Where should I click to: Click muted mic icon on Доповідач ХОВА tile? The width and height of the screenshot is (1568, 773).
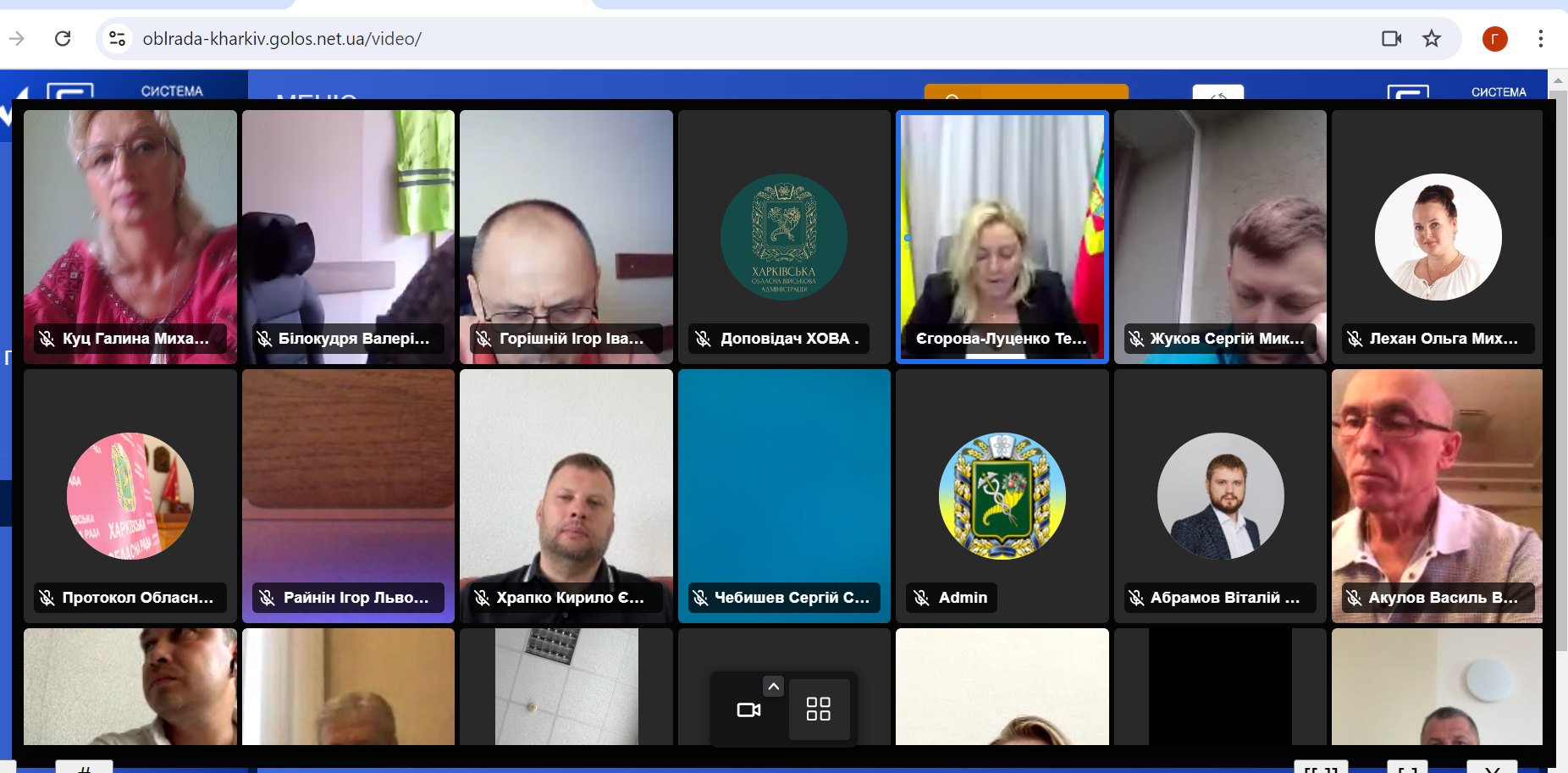704,339
